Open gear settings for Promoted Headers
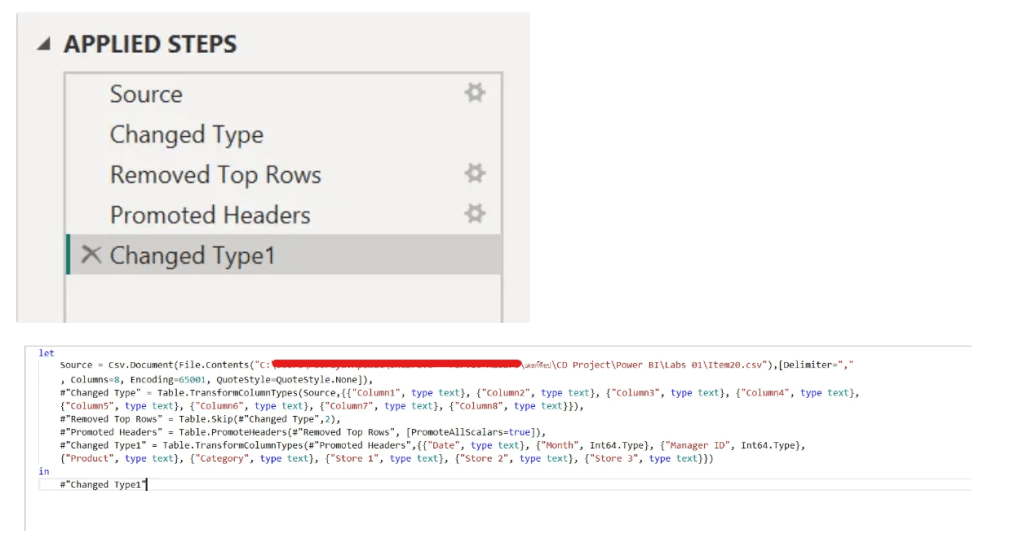 tap(474, 214)
